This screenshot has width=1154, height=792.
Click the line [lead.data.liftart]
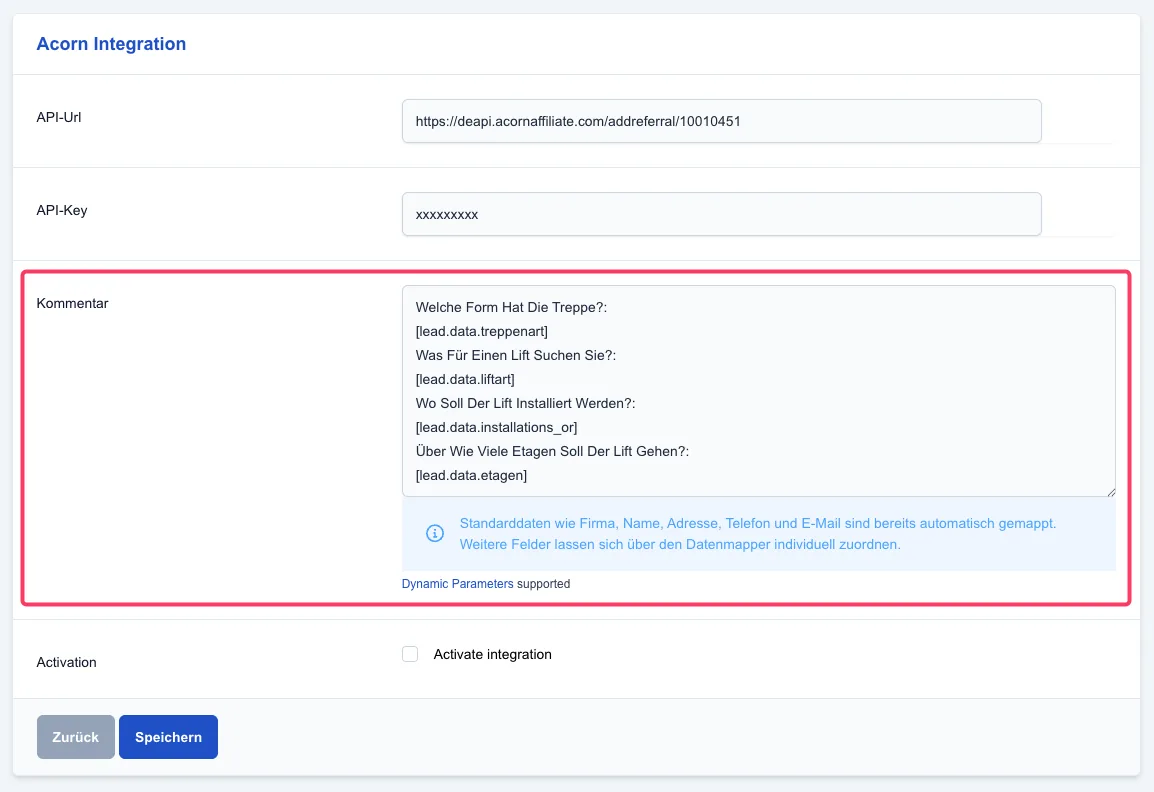465,379
